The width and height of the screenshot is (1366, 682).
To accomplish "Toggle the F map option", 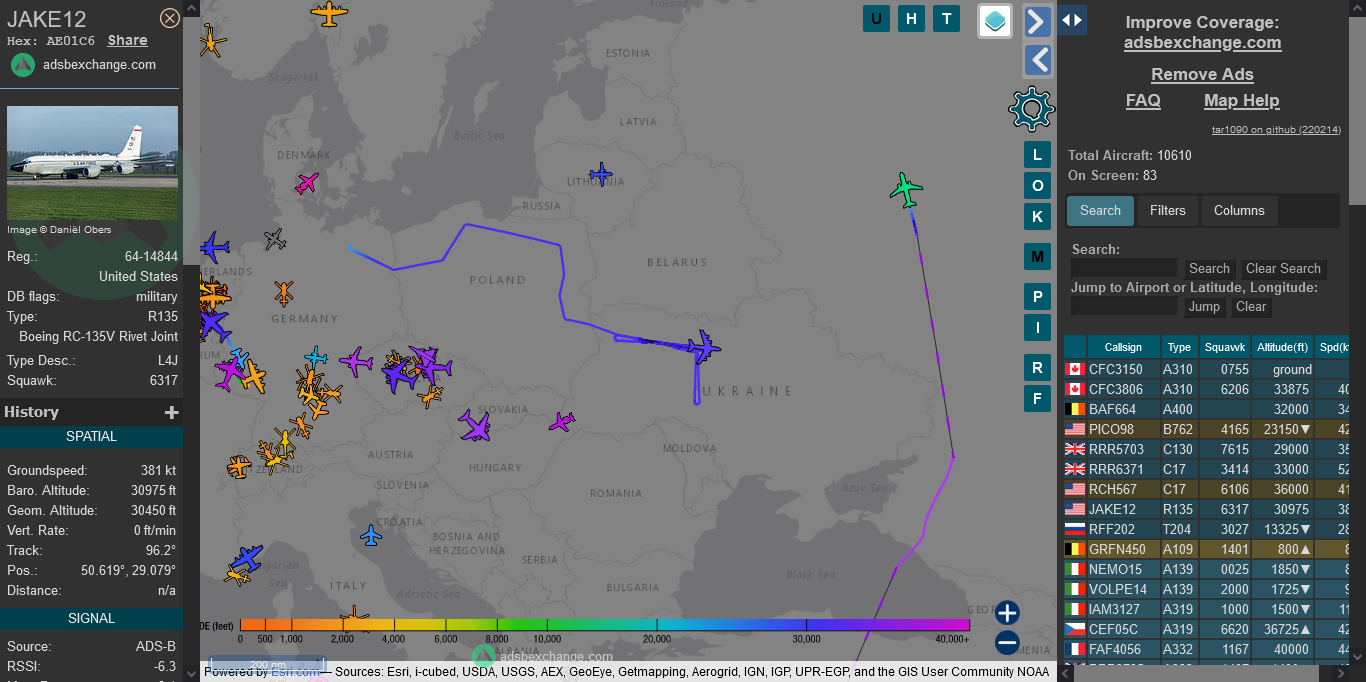I will pos(1037,398).
